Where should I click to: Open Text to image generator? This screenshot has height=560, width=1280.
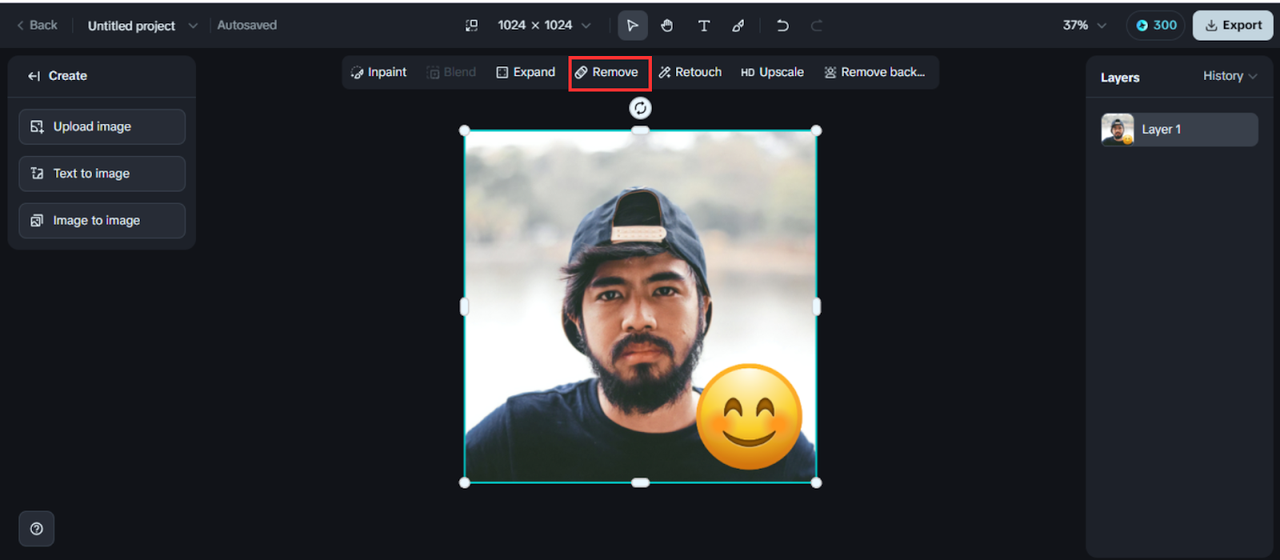[102, 173]
